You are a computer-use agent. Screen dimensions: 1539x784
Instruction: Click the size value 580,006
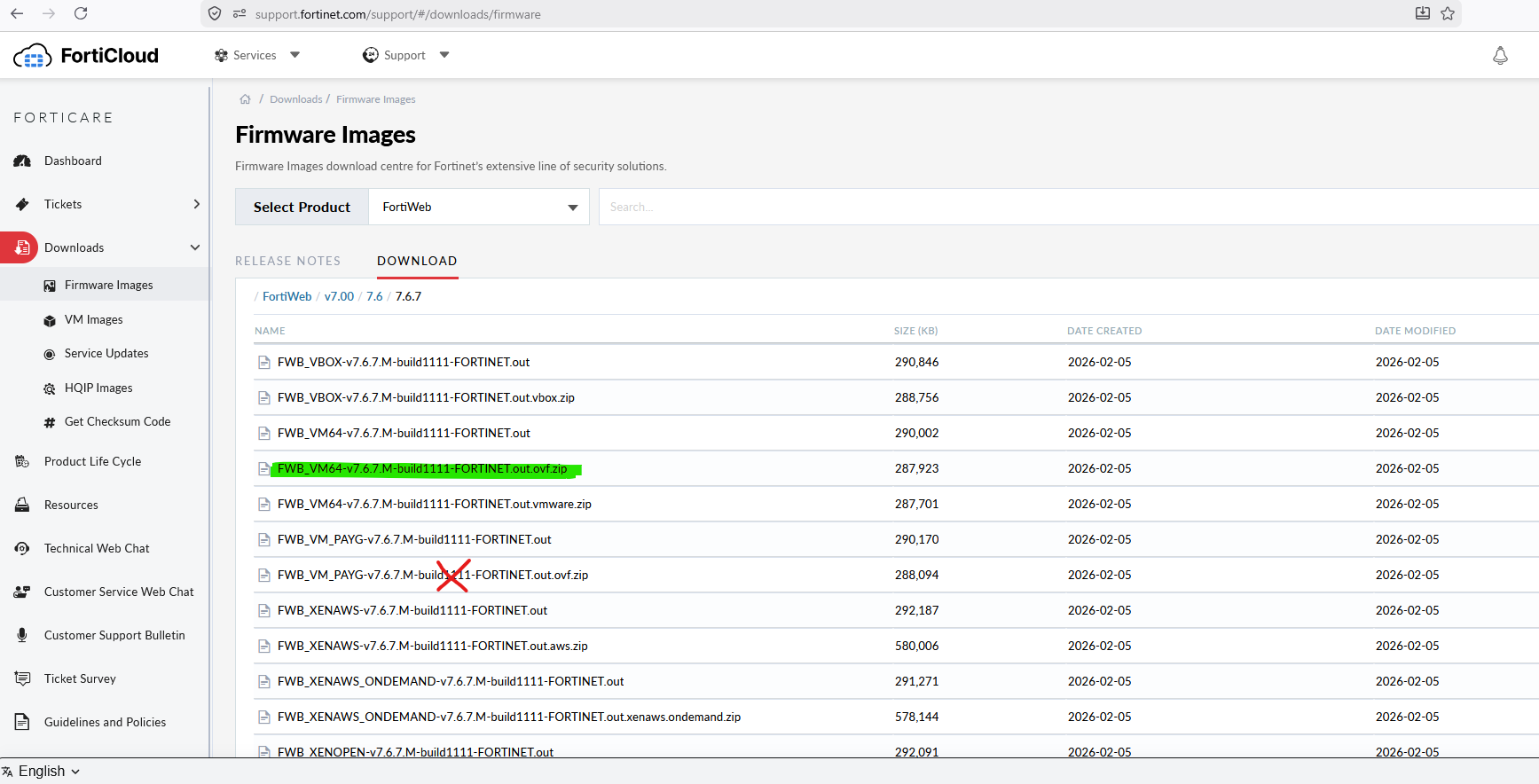pyautogui.click(x=916, y=646)
